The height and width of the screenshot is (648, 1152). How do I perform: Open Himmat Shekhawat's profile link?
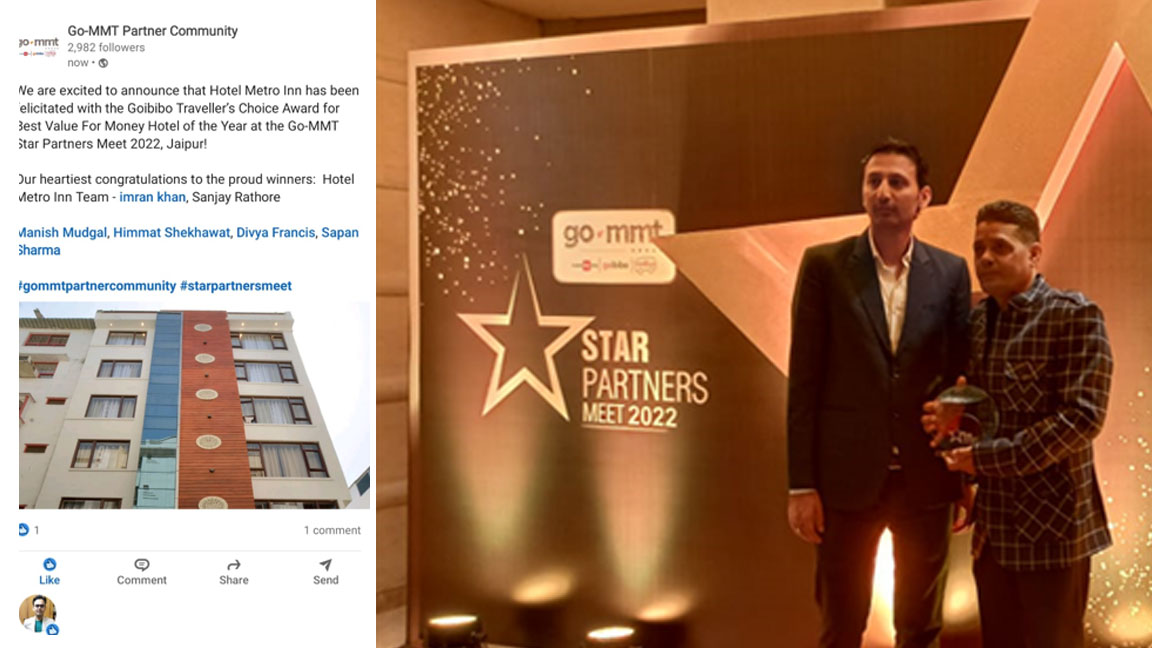[x=171, y=232]
